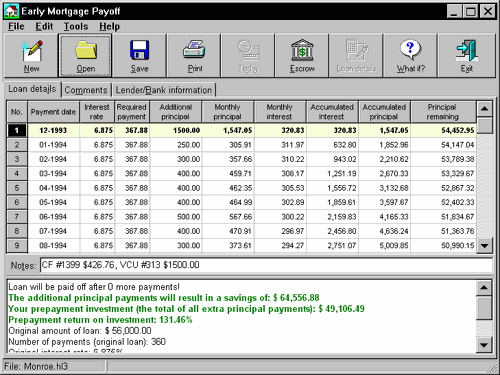Open the Tools menu
Viewport: 500px width, 375px height.
coord(76,26)
